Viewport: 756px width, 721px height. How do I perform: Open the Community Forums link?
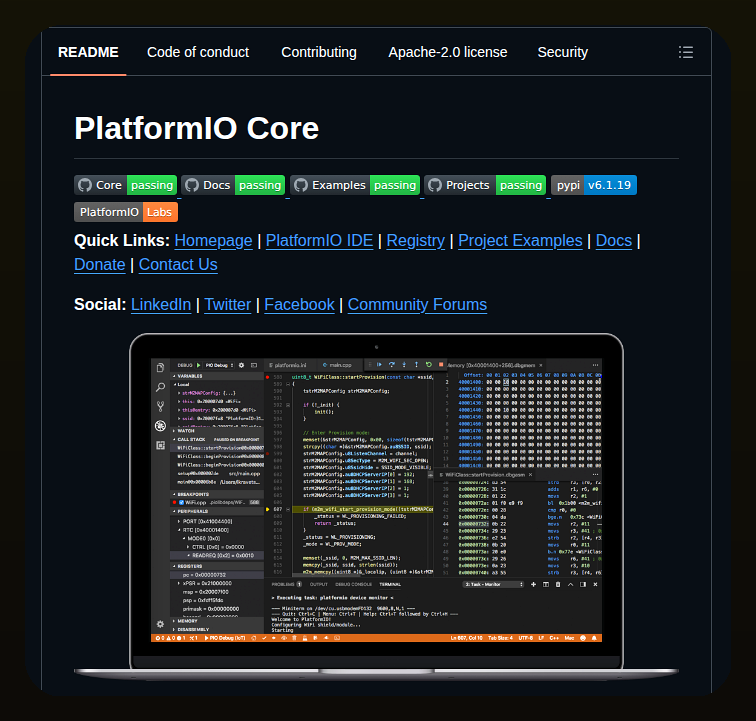pyautogui.click(x=418, y=305)
